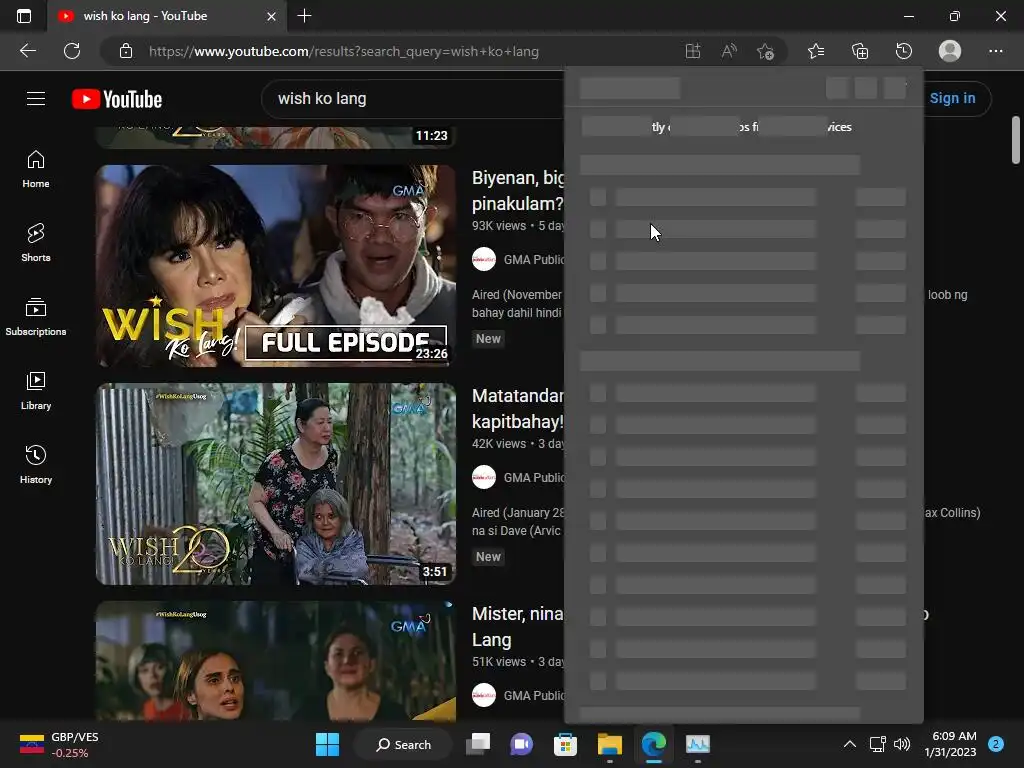Image resolution: width=1024 pixels, height=768 pixels.
Task: Open GMA channel avatar under Matatandang video
Action: [x=484, y=477]
